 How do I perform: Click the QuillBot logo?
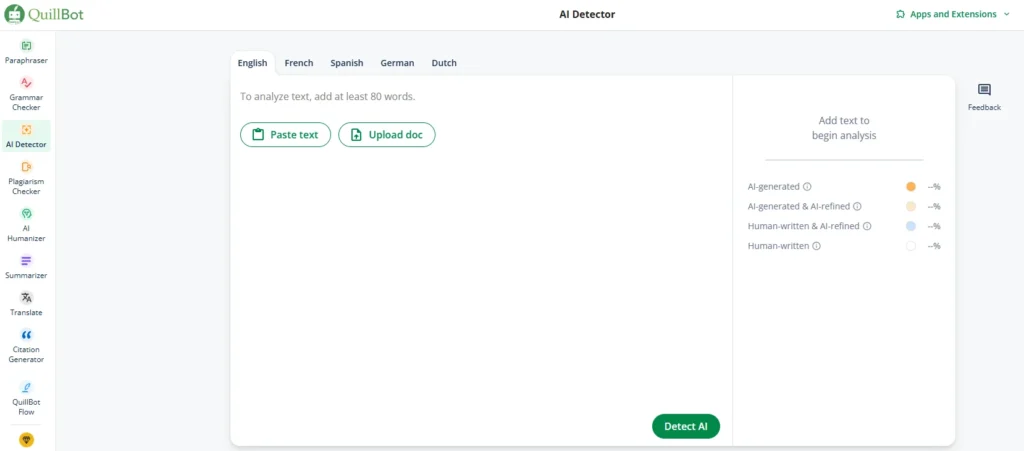click(x=44, y=14)
